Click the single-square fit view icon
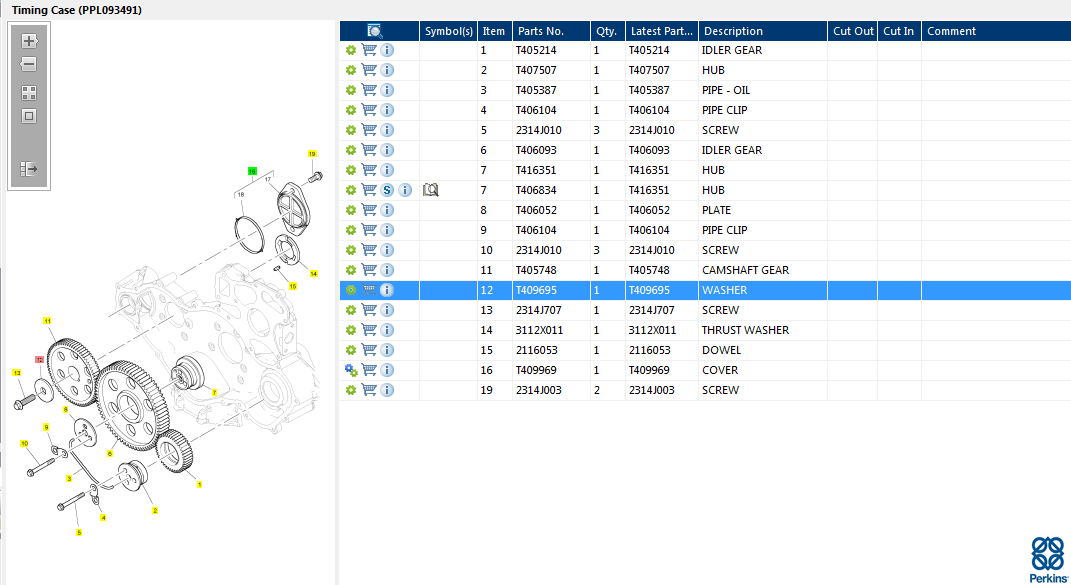Screen dimensions: 1071x585 [29, 116]
